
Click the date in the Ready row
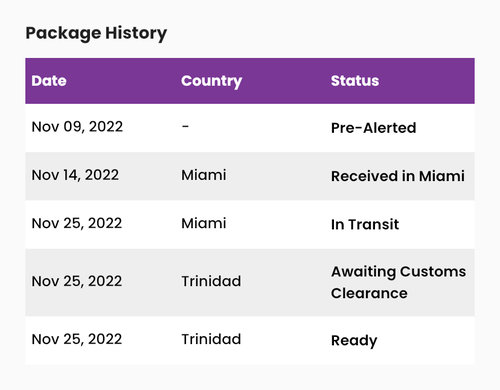point(77,340)
